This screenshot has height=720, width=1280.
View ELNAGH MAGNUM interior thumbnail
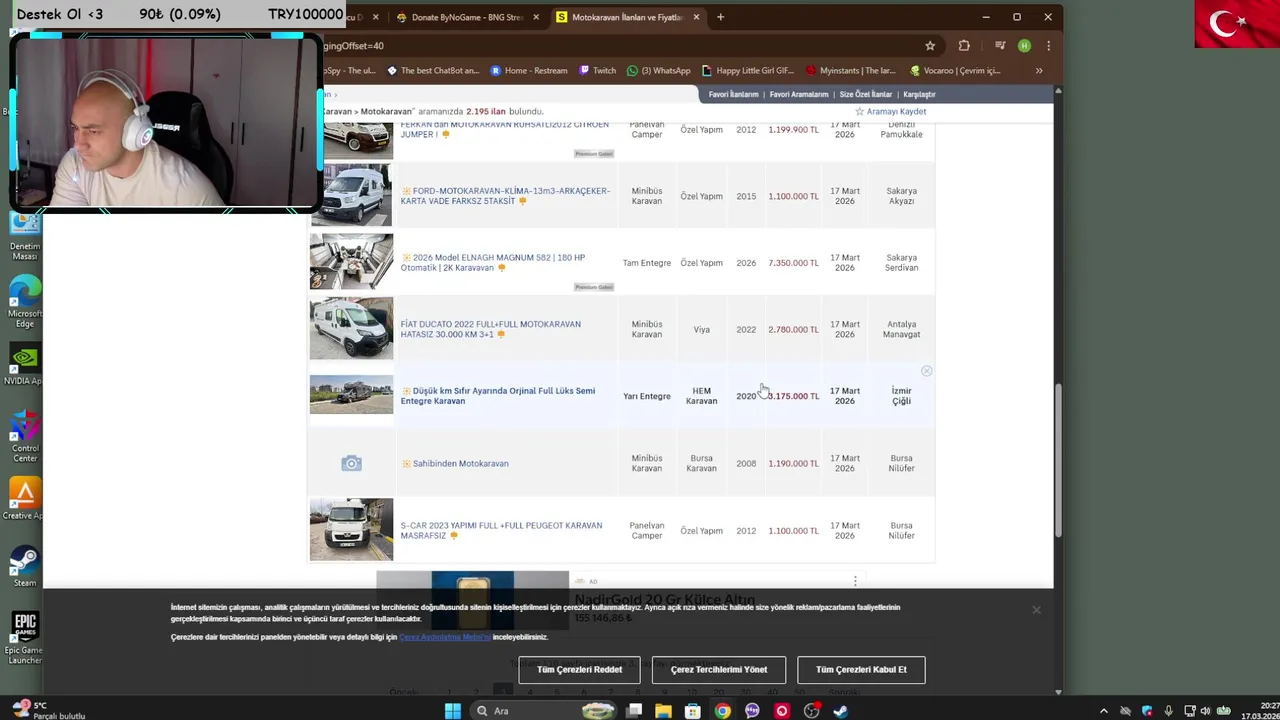(351, 262)
